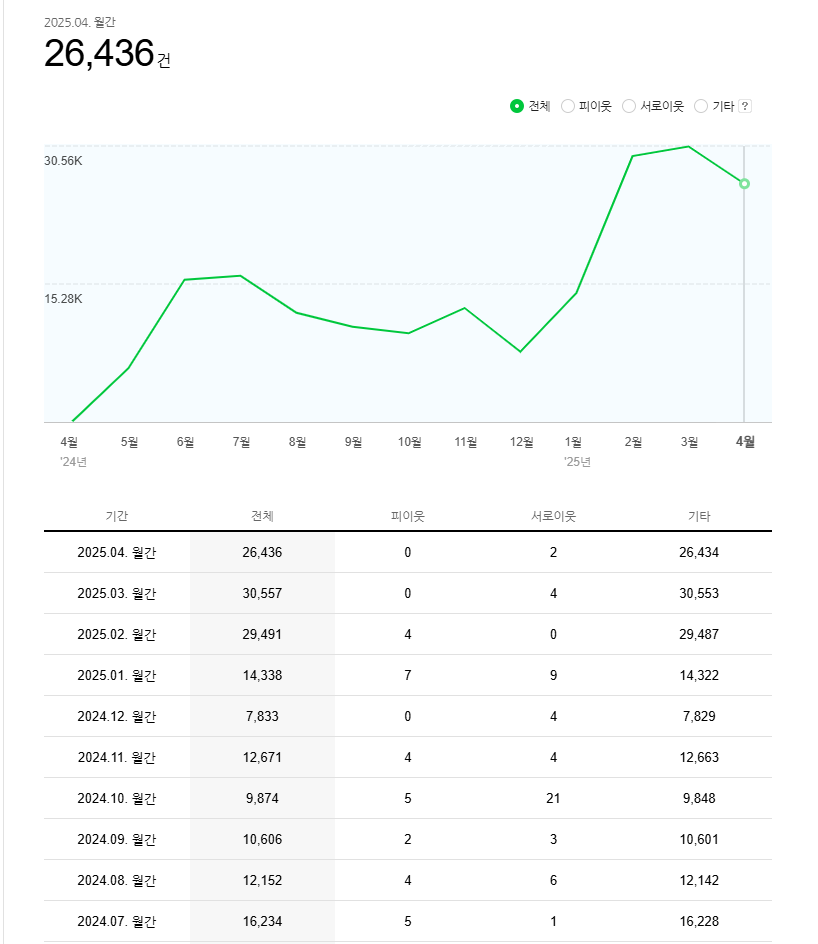Click the 피이웃 column header in table

point(408,516)
